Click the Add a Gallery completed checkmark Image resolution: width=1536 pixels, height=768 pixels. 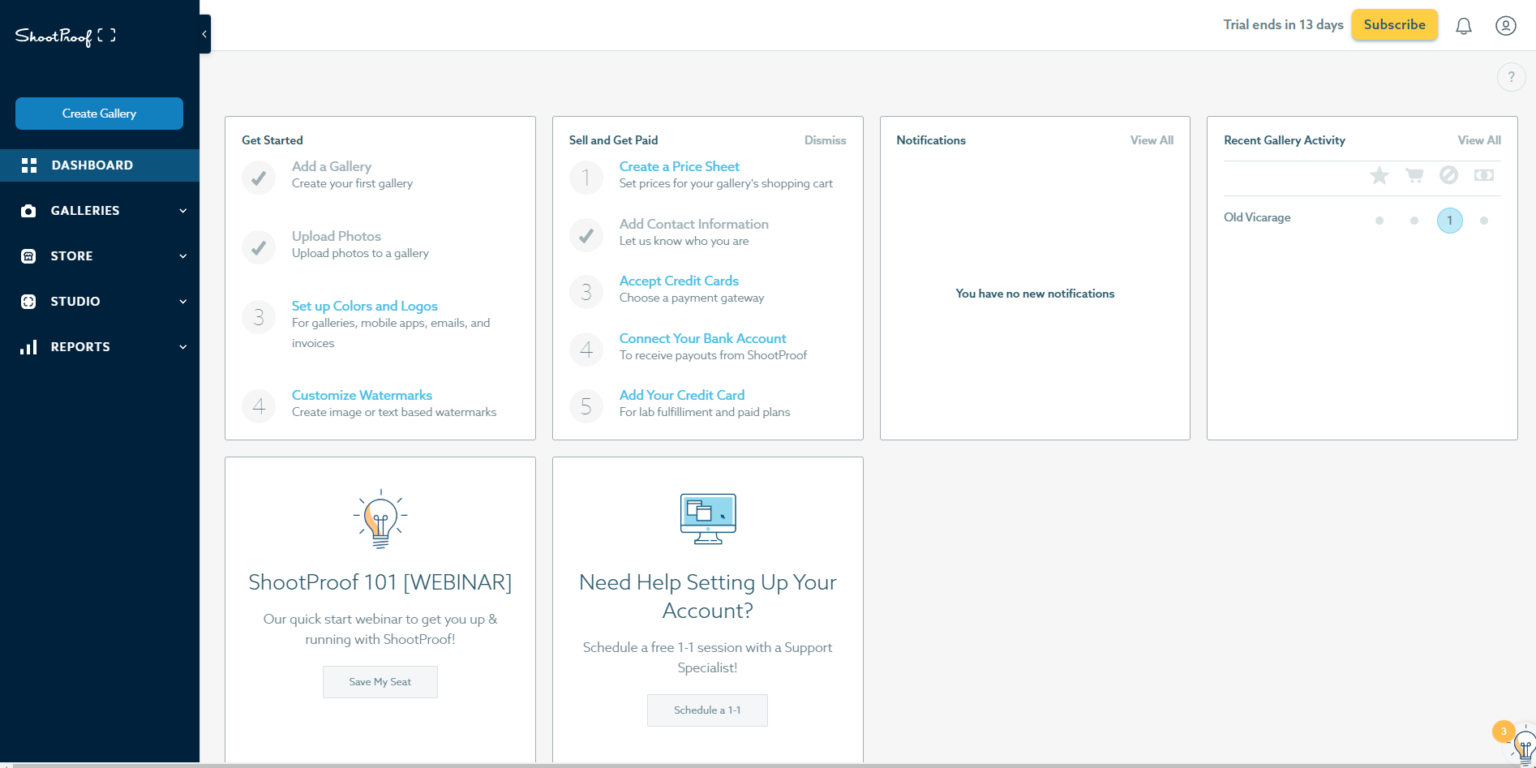click(x=259, y=178)
